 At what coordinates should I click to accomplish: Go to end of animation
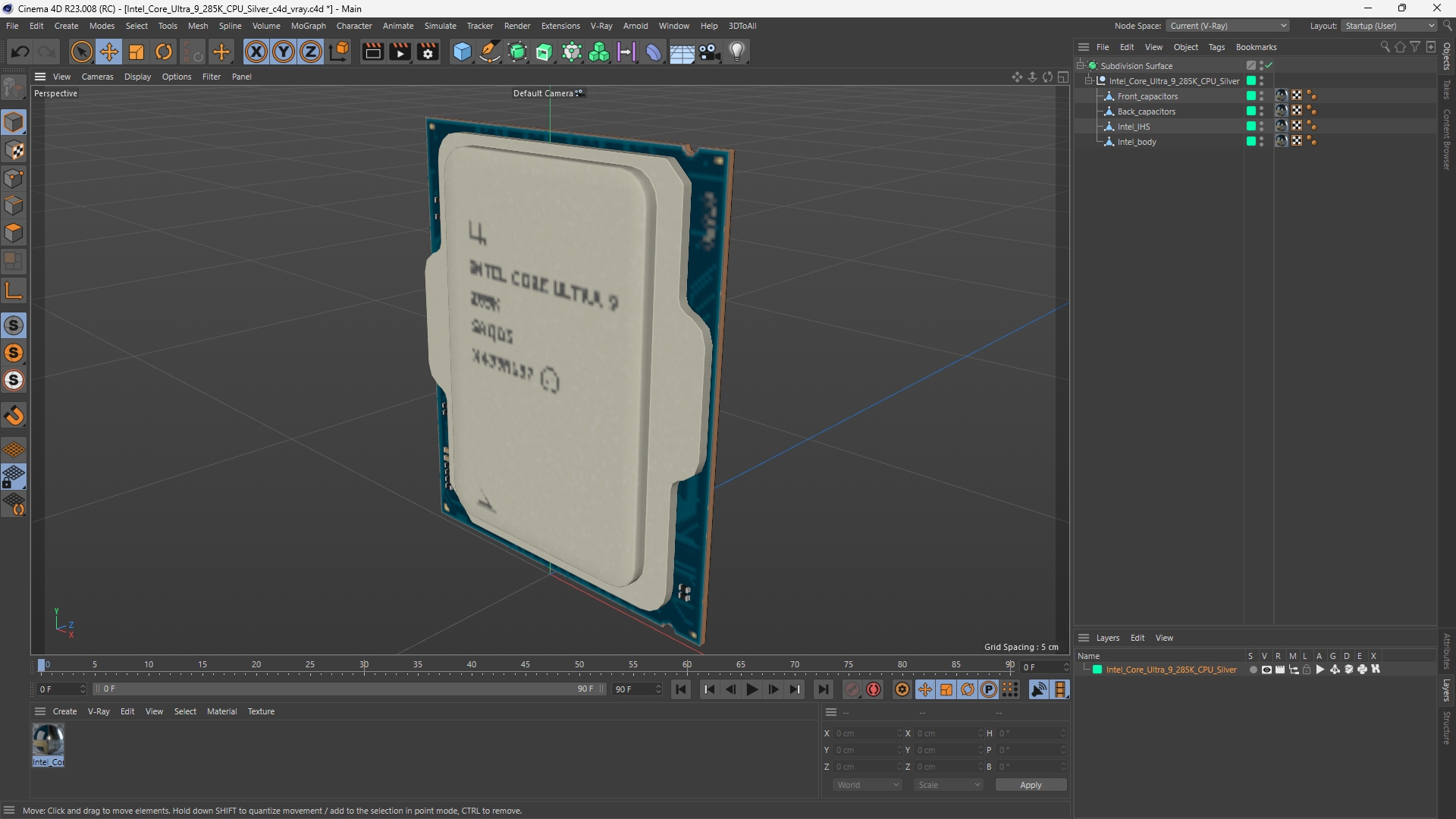(x=823, y=689)
